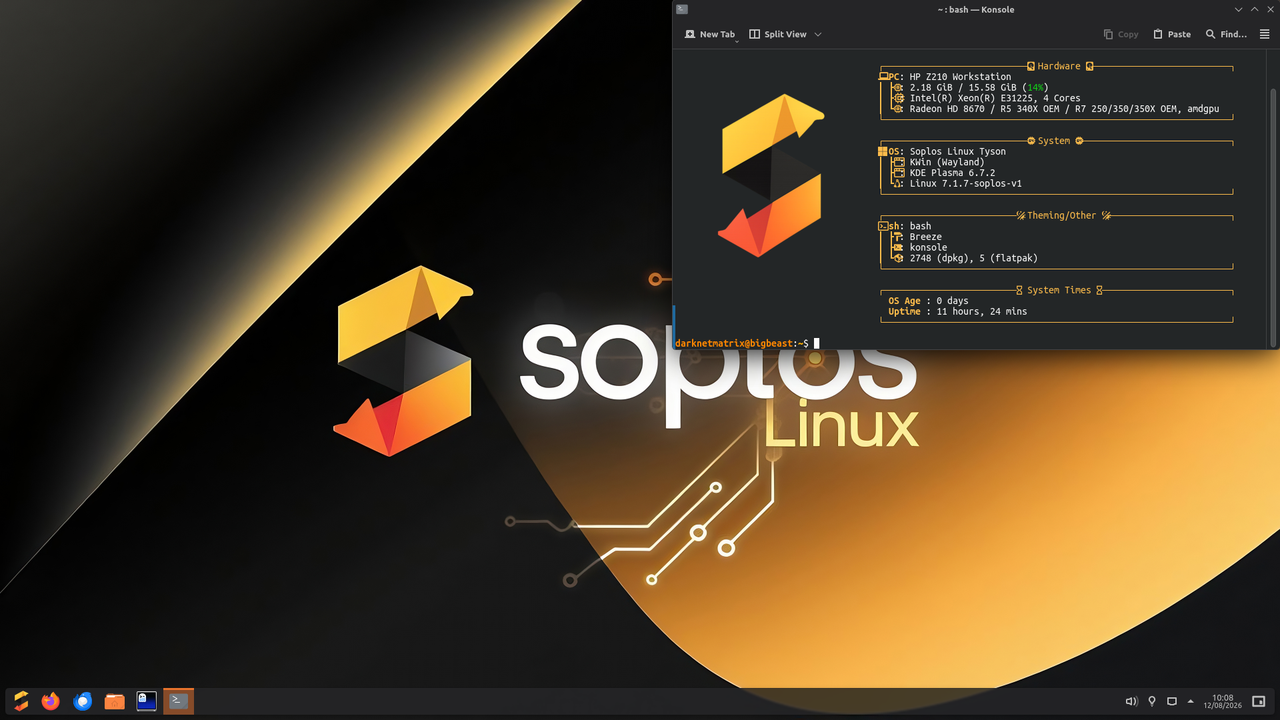Open the Soplos application launcher
The width and height of the screenshot is (1280, 720).
(x=20, y=701)
